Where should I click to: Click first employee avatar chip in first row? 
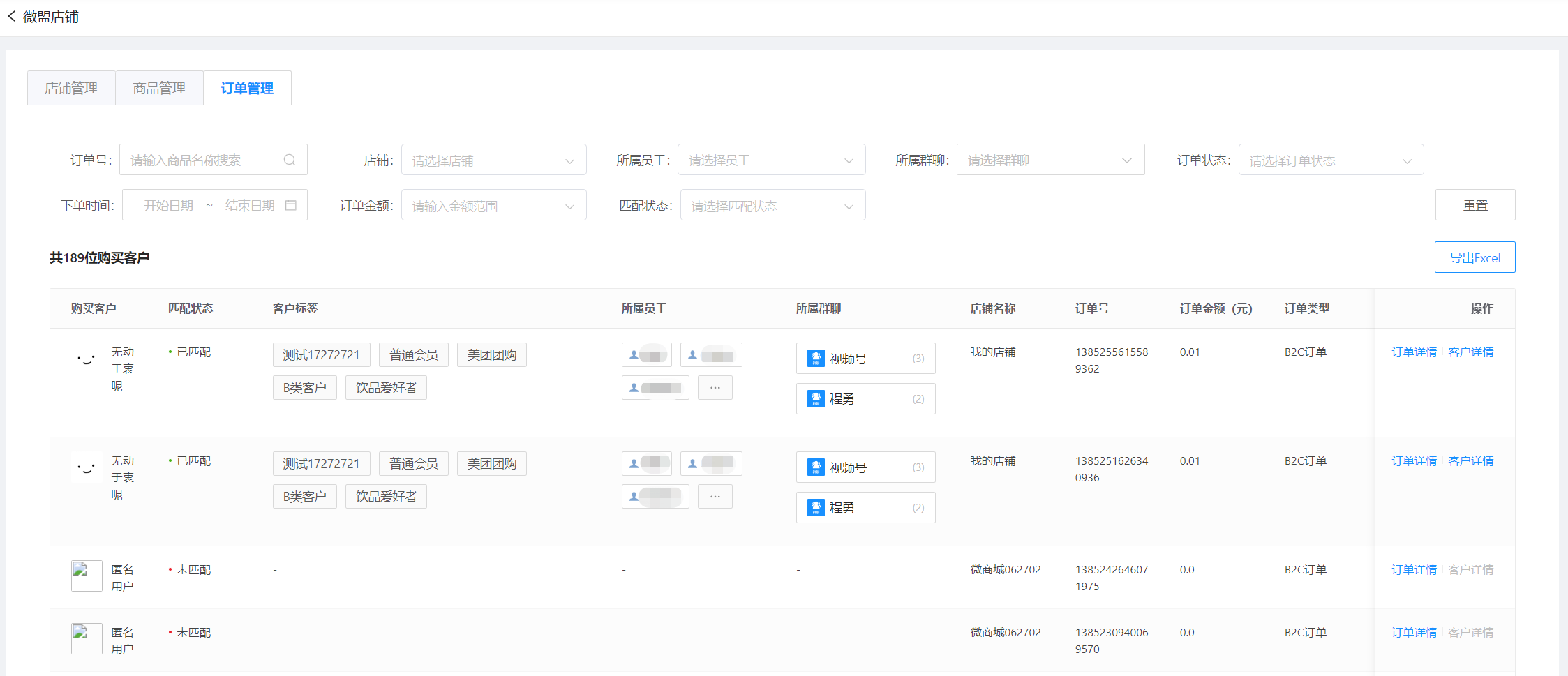coord(647,354)
